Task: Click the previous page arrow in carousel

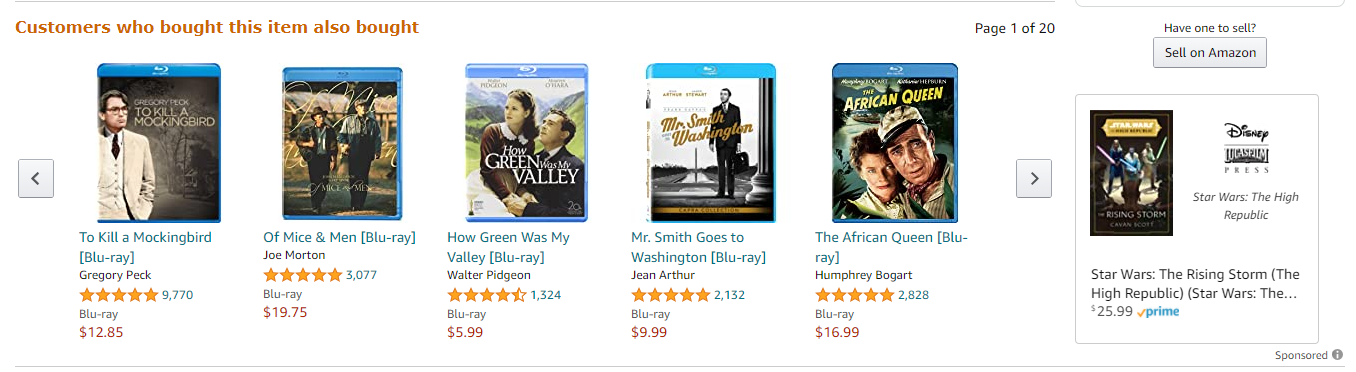Action: pos(36,178)
